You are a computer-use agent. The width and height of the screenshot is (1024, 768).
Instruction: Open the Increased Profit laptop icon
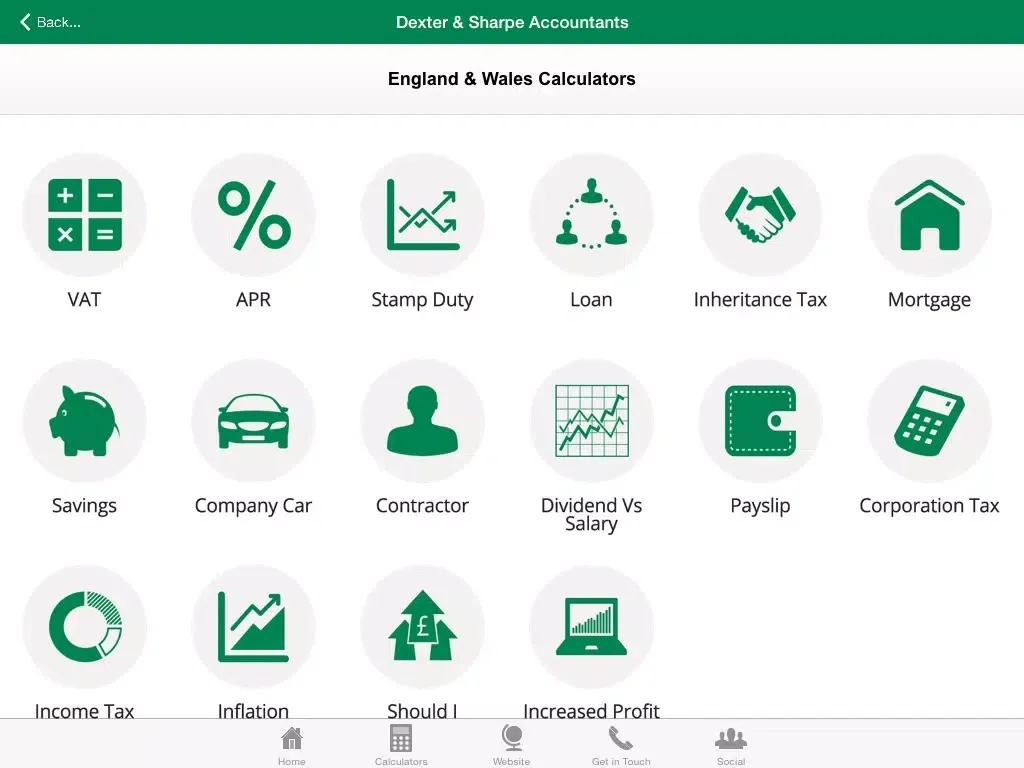591,626
